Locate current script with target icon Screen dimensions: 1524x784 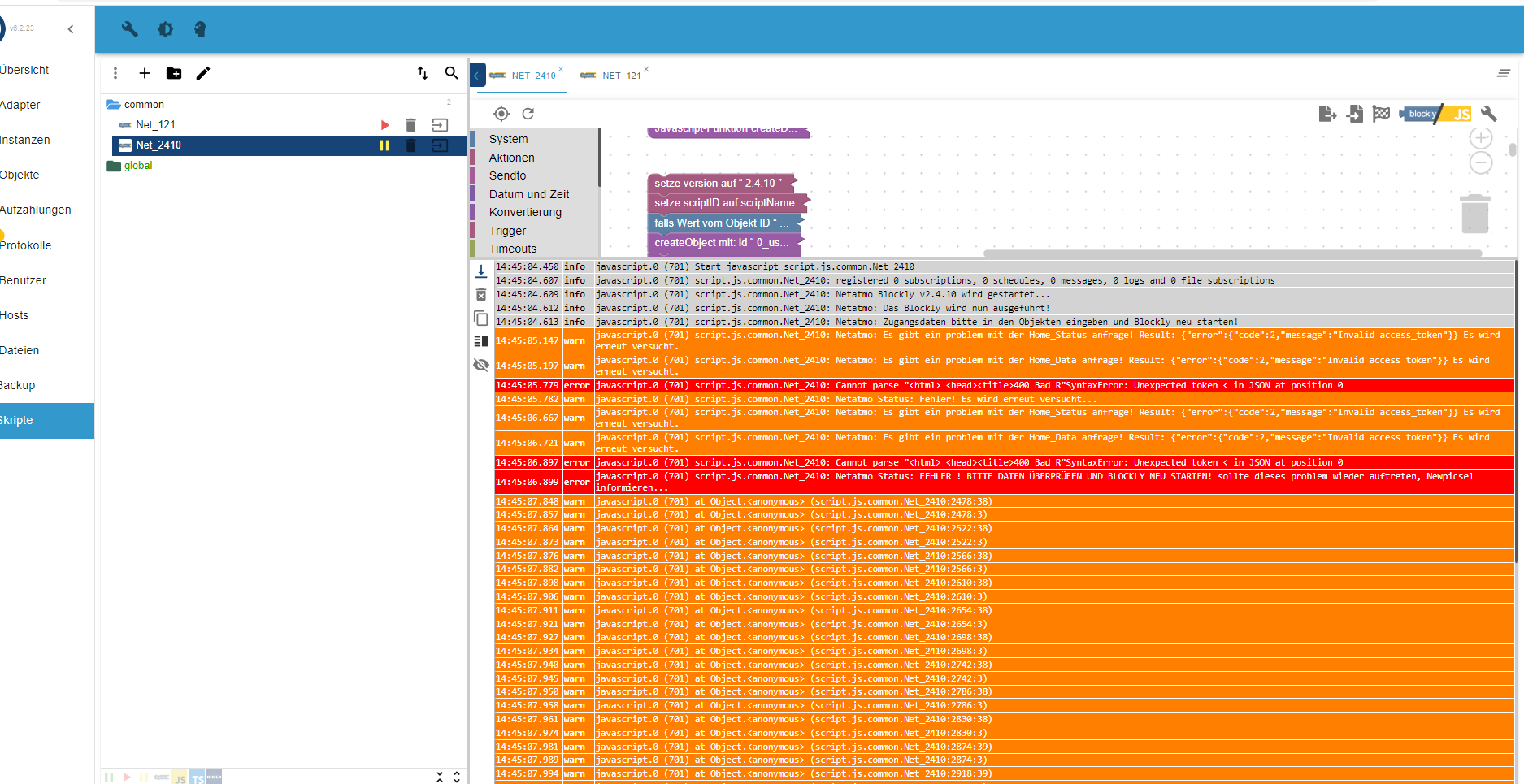click(x=501, y=114)
